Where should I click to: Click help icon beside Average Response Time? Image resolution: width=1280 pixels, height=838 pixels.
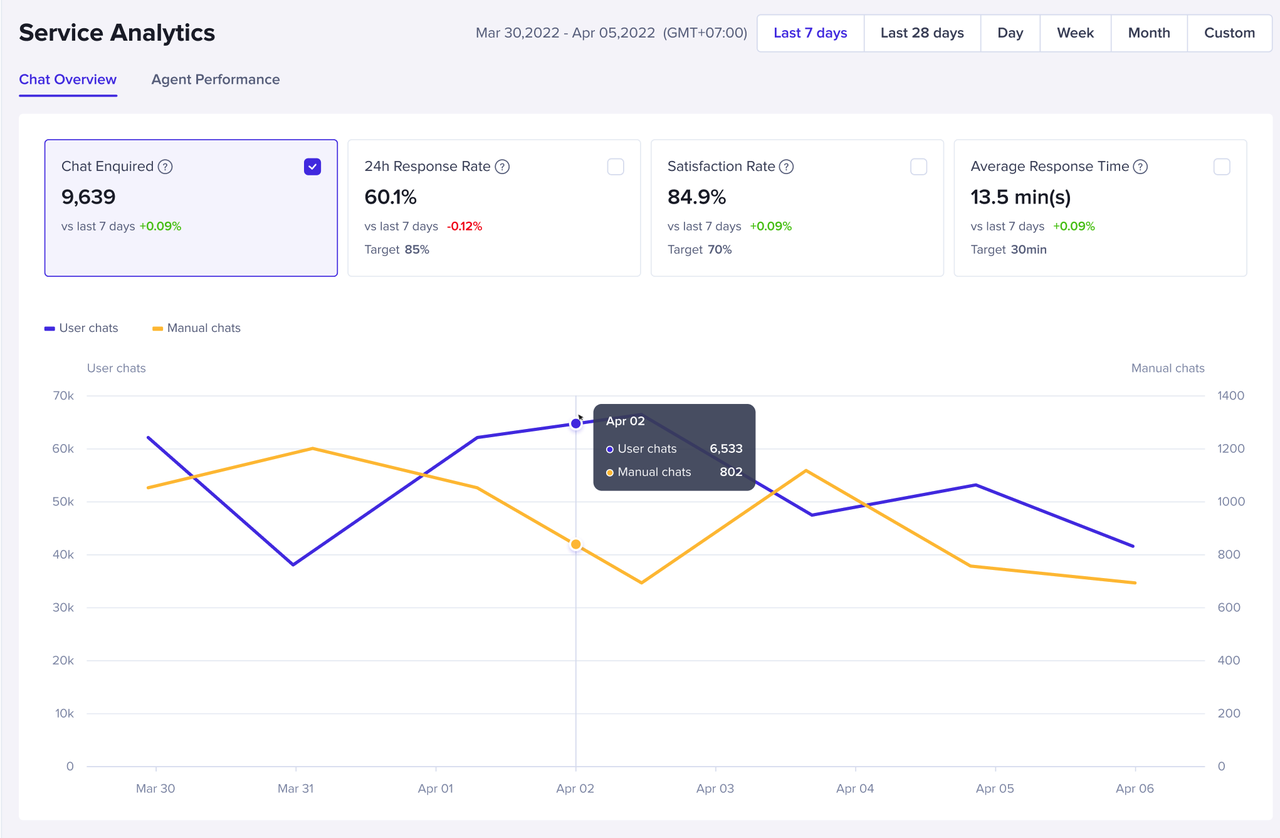(x=1140, y=167)
